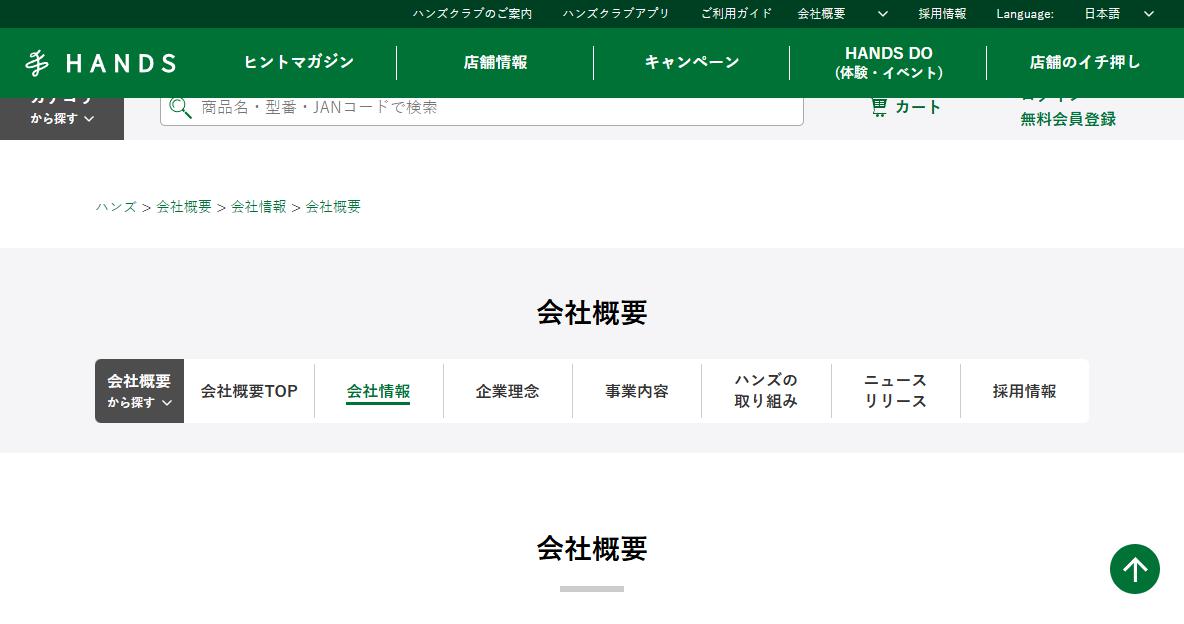Screen dimensions: 1184x624
Task: Select the 事業内容 tab
Action: tap(637, 391)
